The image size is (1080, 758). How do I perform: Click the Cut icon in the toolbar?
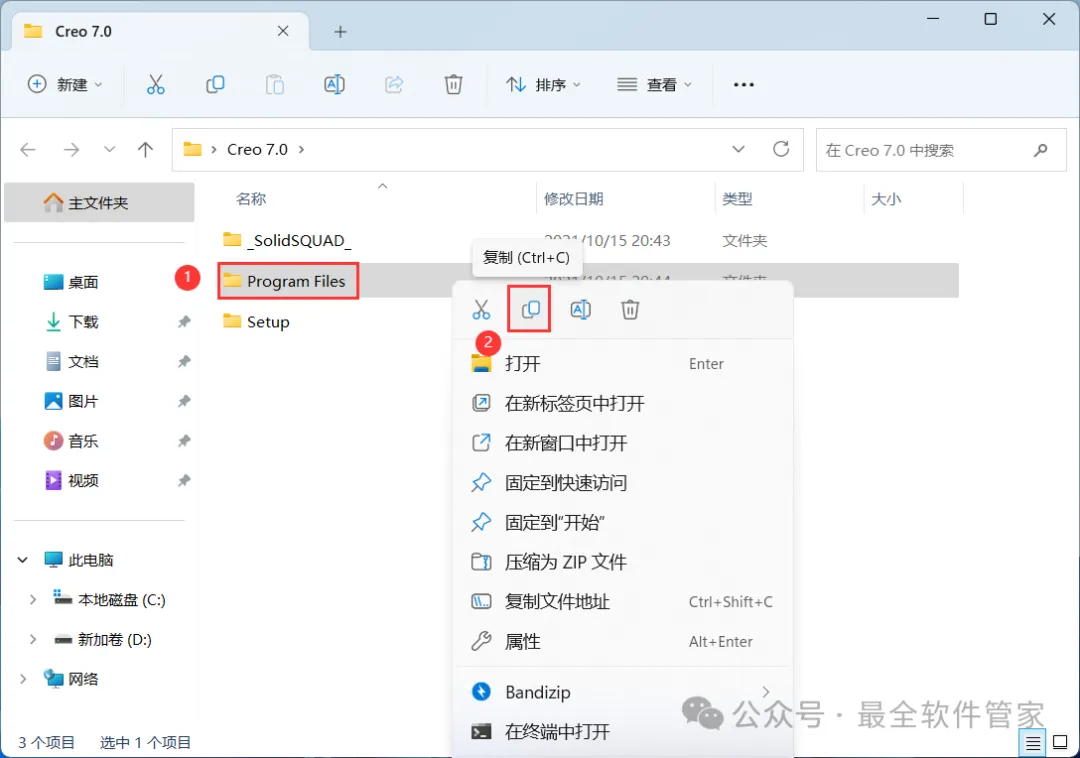156,85
